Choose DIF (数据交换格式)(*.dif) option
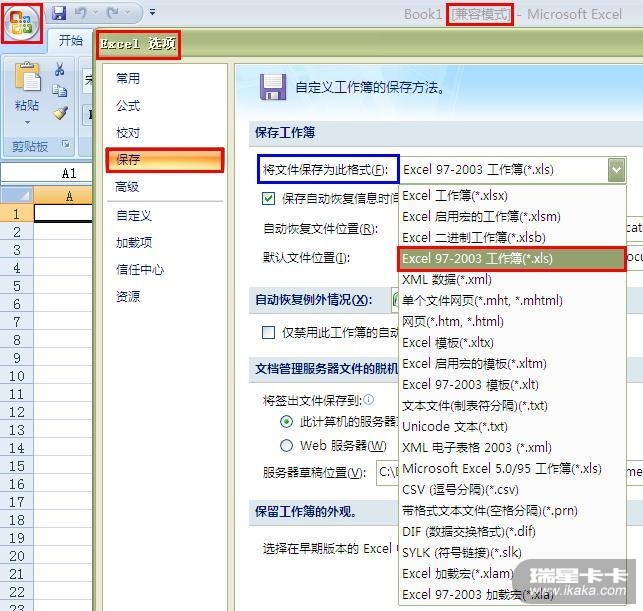Screen dimensions: 643x611 [512, 532]
